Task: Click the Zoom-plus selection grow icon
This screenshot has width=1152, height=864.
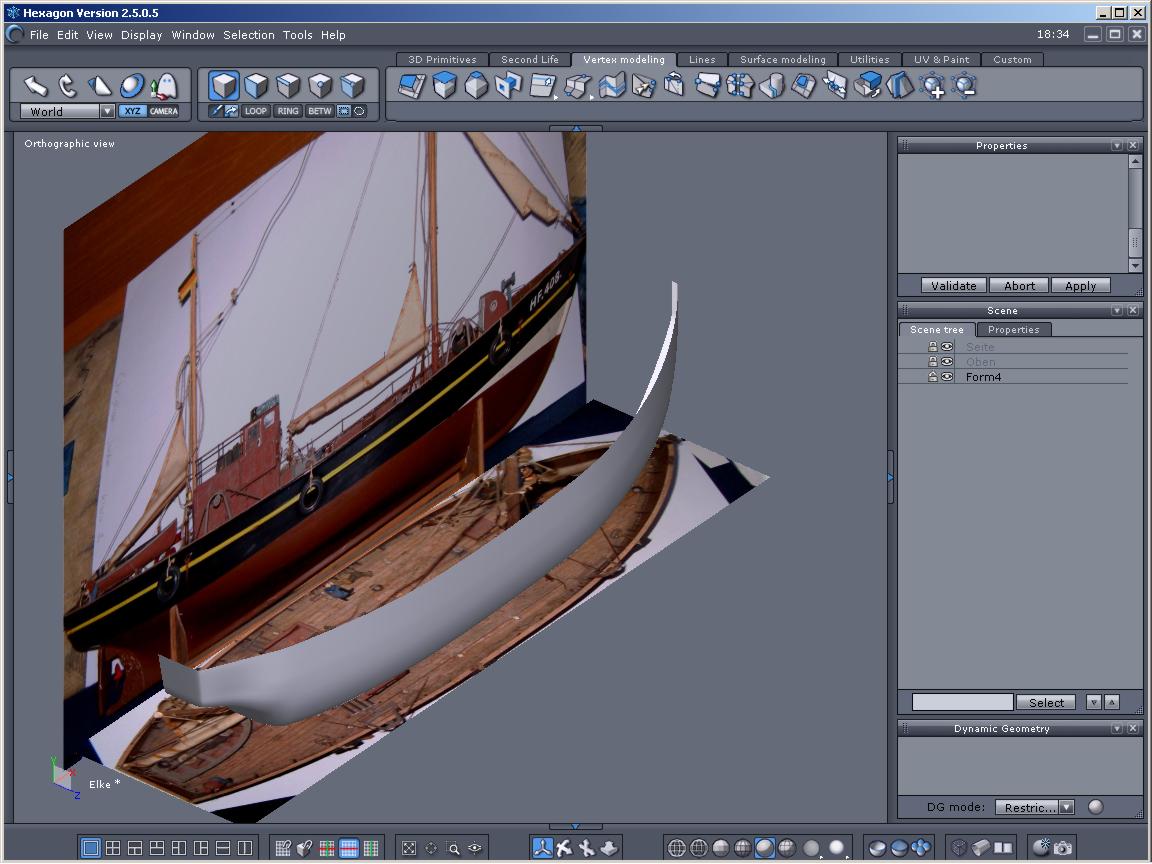Action: pyautogui.click(x=933, y=86)
